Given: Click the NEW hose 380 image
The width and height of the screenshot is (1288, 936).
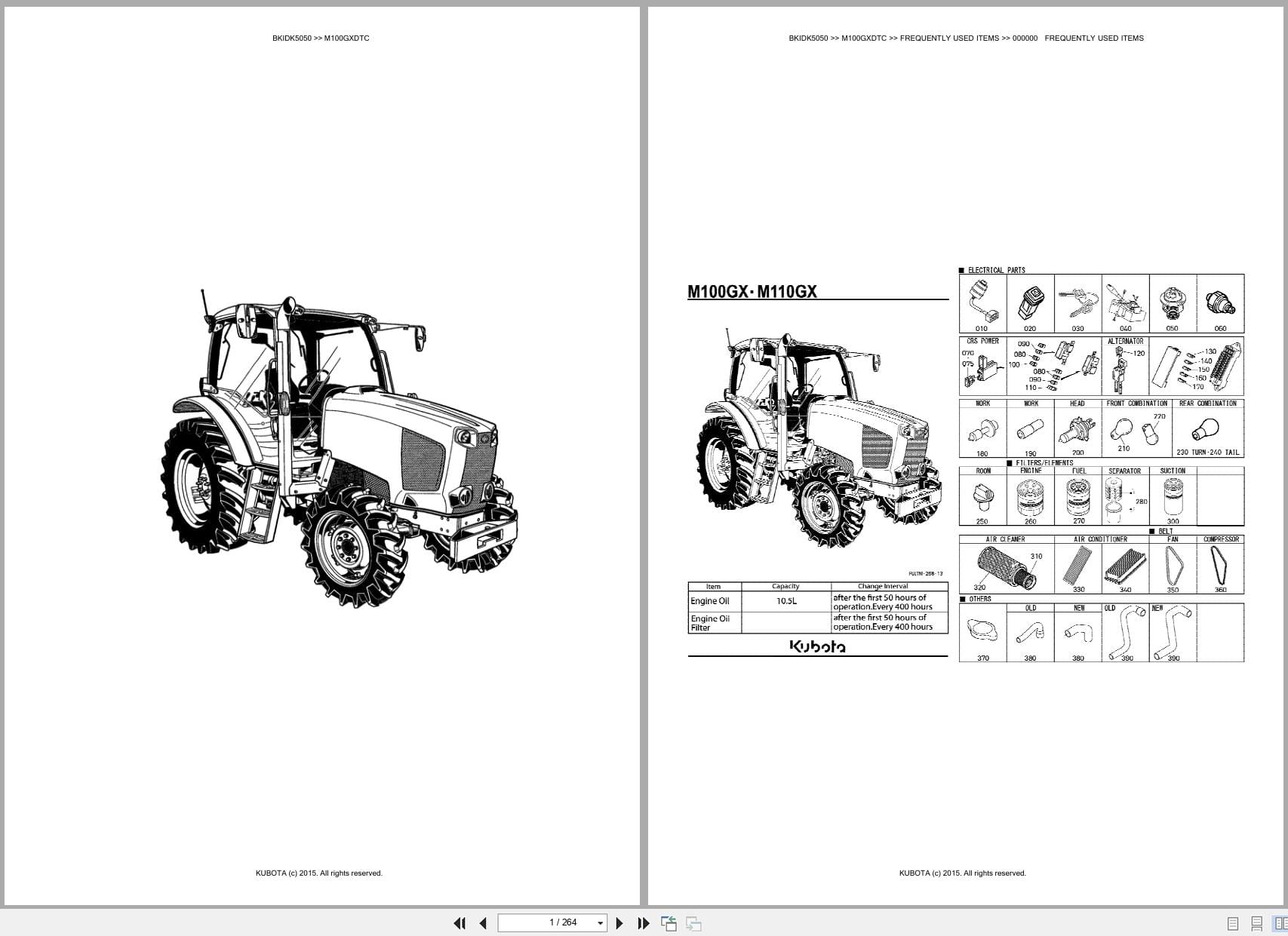Looking at the screenshot, I should coord(1077,634).
